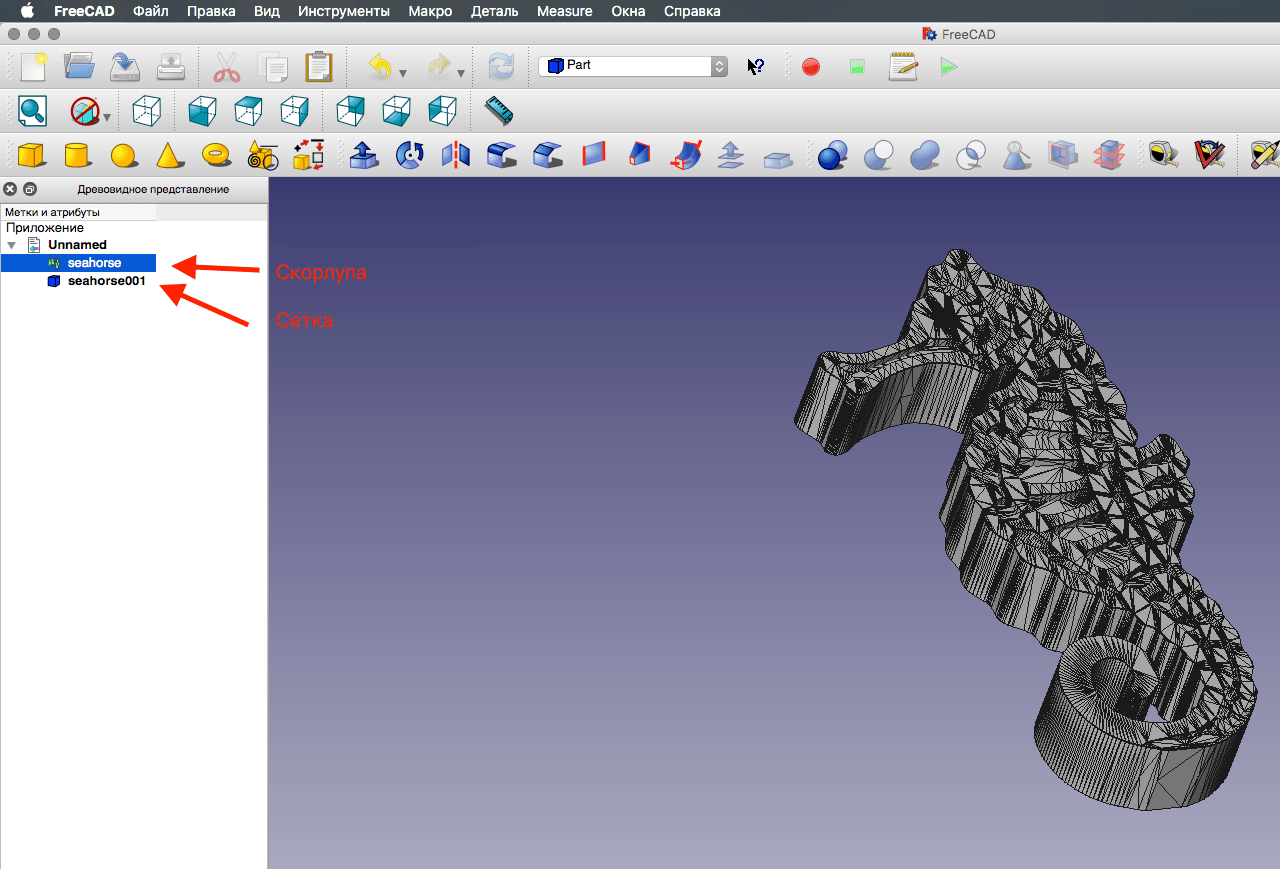Open the Part workbench dropdown
Screen dimensions: 1280x869
634,66
